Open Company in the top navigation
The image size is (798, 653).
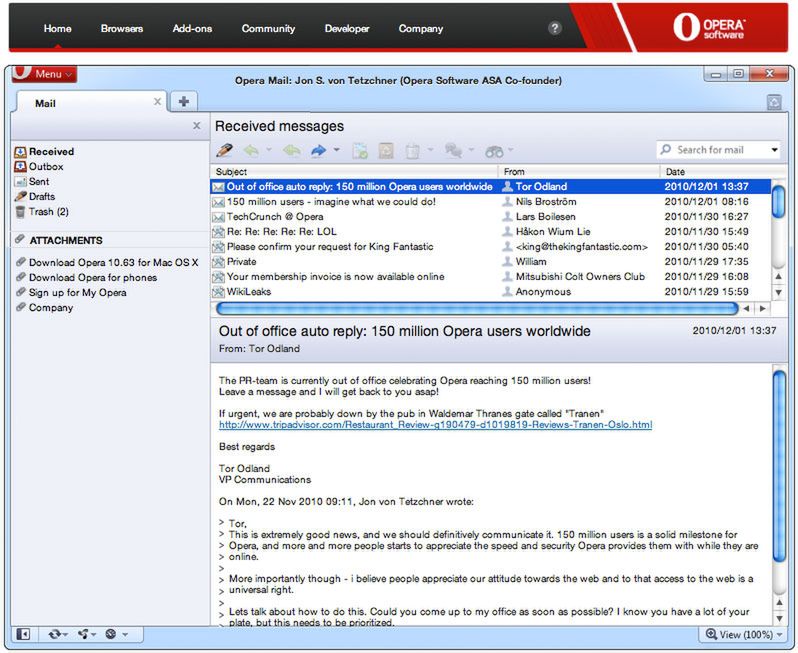421,29
